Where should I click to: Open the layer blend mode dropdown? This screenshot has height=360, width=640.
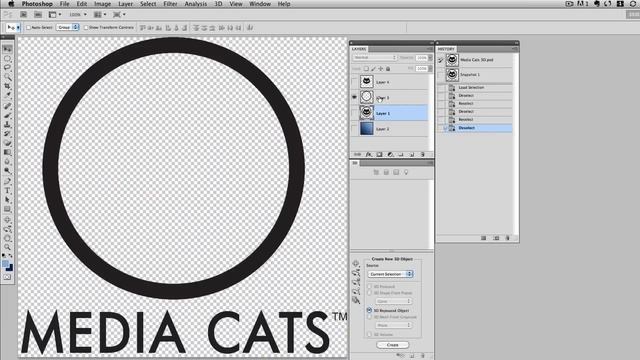[375, 58]
